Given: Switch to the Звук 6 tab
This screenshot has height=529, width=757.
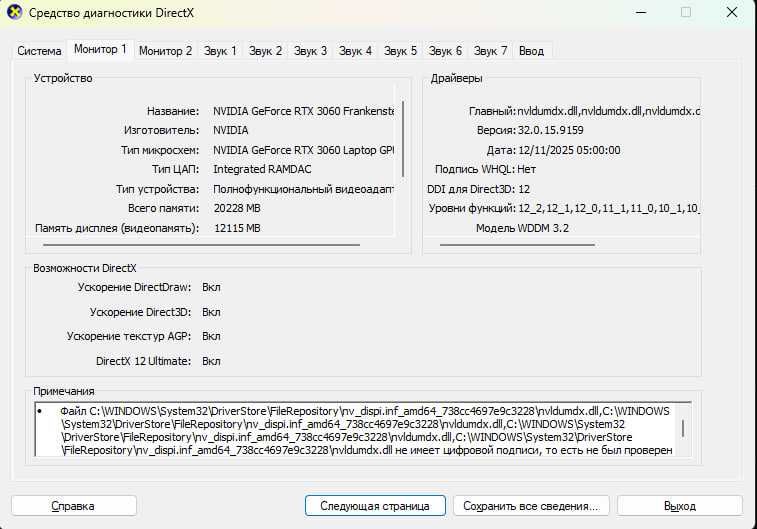Looking at the screenshot, I should point(445,51).
